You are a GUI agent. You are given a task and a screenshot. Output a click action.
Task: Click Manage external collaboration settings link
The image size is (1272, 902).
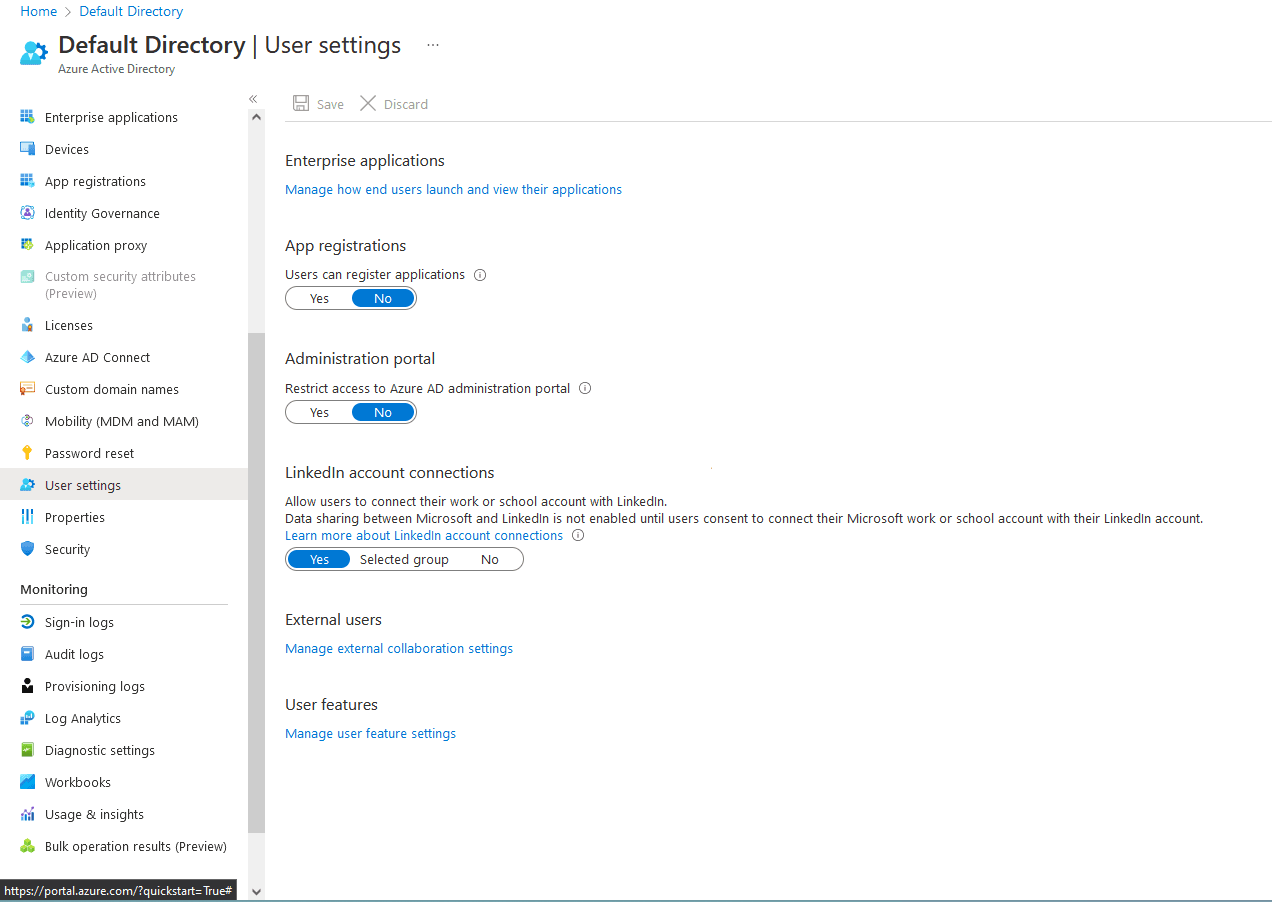pyautogui.click(x=399, y=648)
